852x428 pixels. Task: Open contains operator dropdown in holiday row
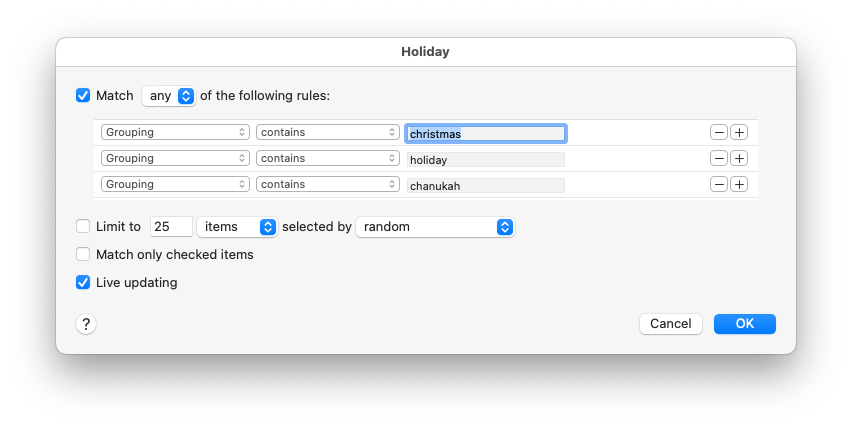(328, 158)
